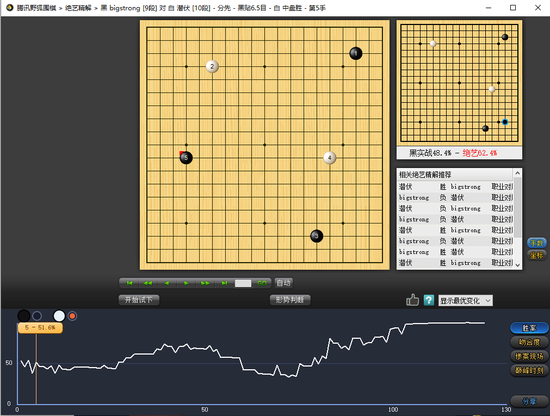This screenshot has width=550, height=416.
Task: Open third row 潜伏 负 bigstrong
Action: click(x=455, y=208)
